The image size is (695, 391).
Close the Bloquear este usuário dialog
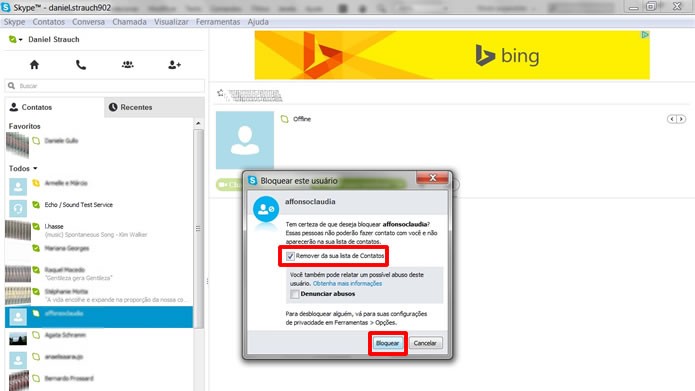click(433, 178)
